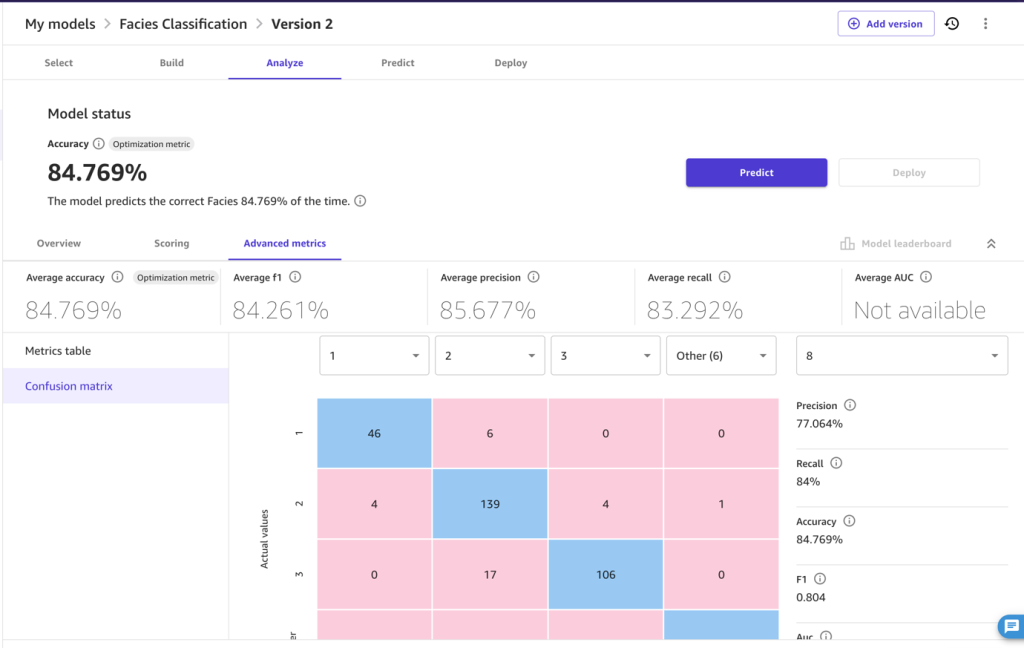This screenshot has width=1024, height=648.
Task: Click the purple Predict button
Action: (x=756, y=172)
